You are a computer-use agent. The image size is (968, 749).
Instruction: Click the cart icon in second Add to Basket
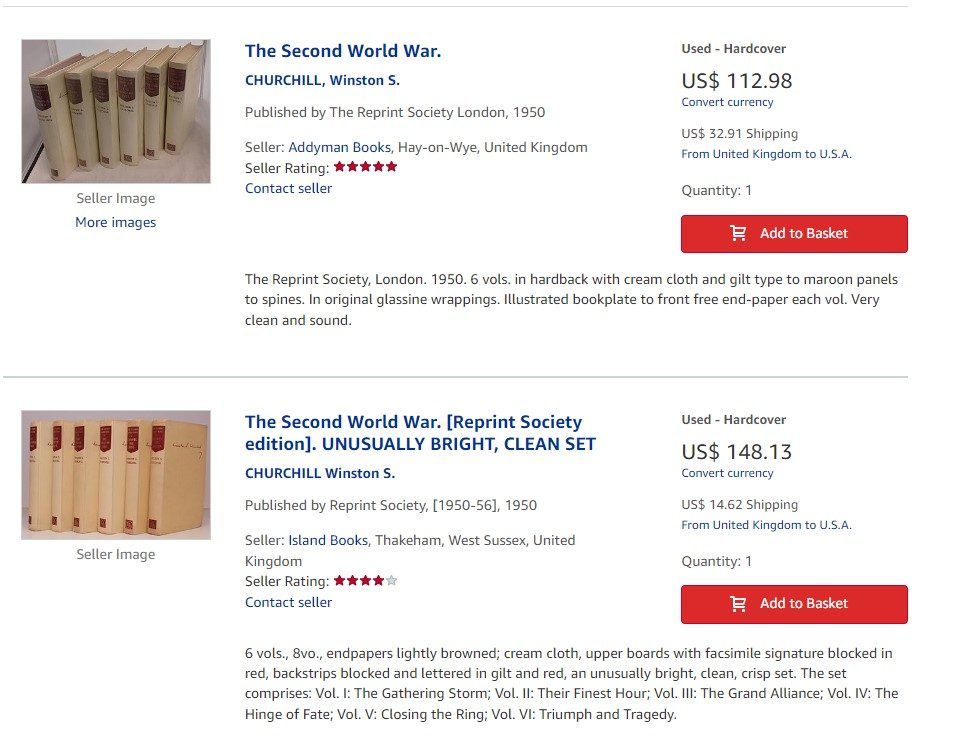(x=738, y=603)
